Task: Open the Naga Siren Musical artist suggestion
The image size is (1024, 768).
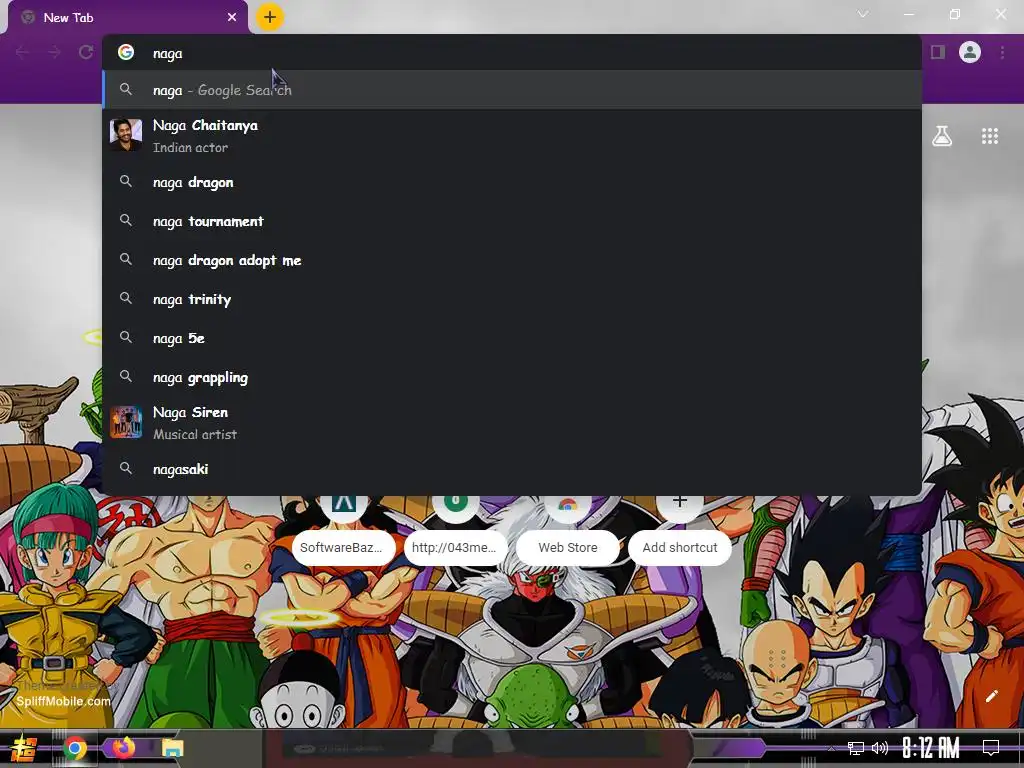Action: [x=512, y=423]
